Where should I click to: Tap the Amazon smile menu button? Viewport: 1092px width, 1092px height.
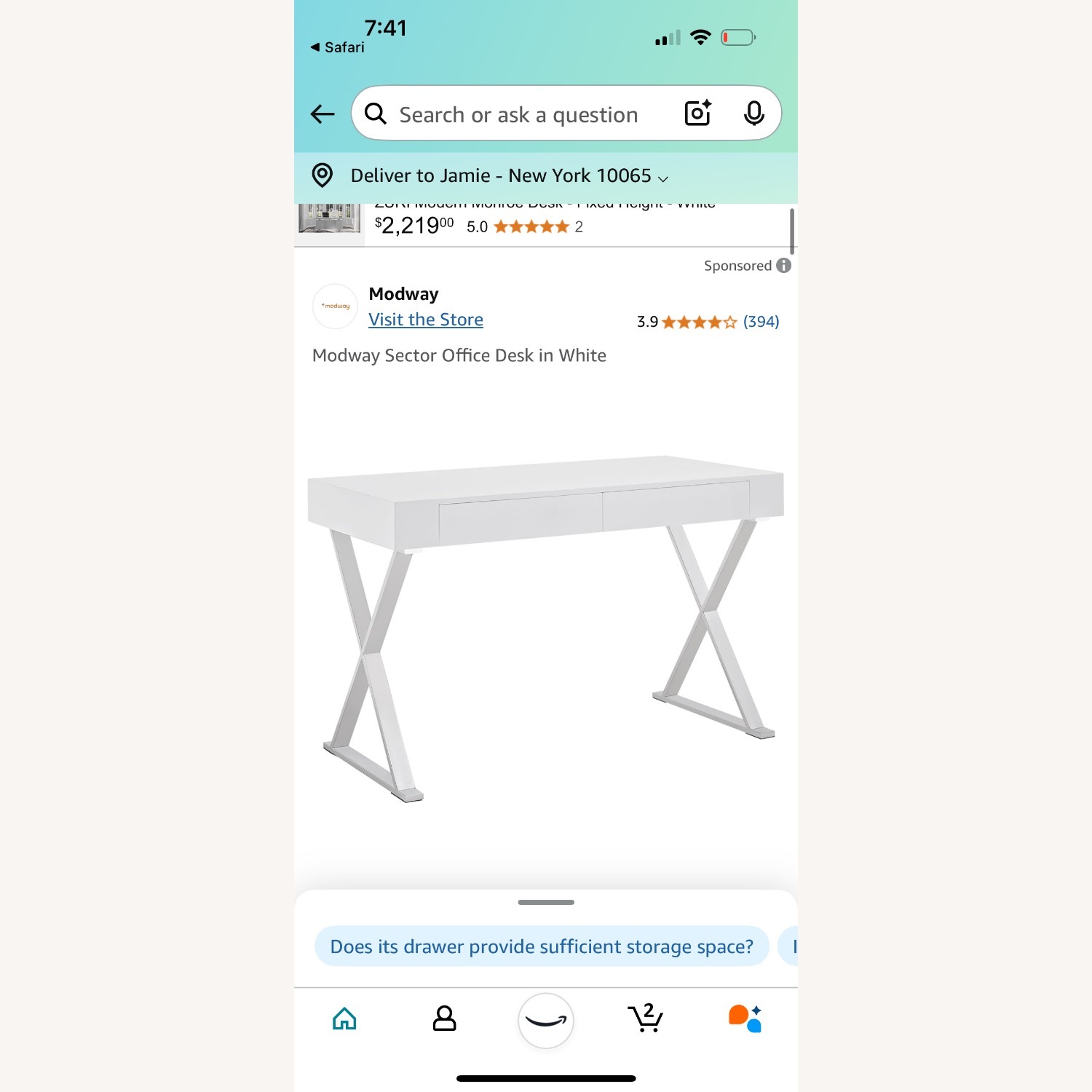(546, 1021)
